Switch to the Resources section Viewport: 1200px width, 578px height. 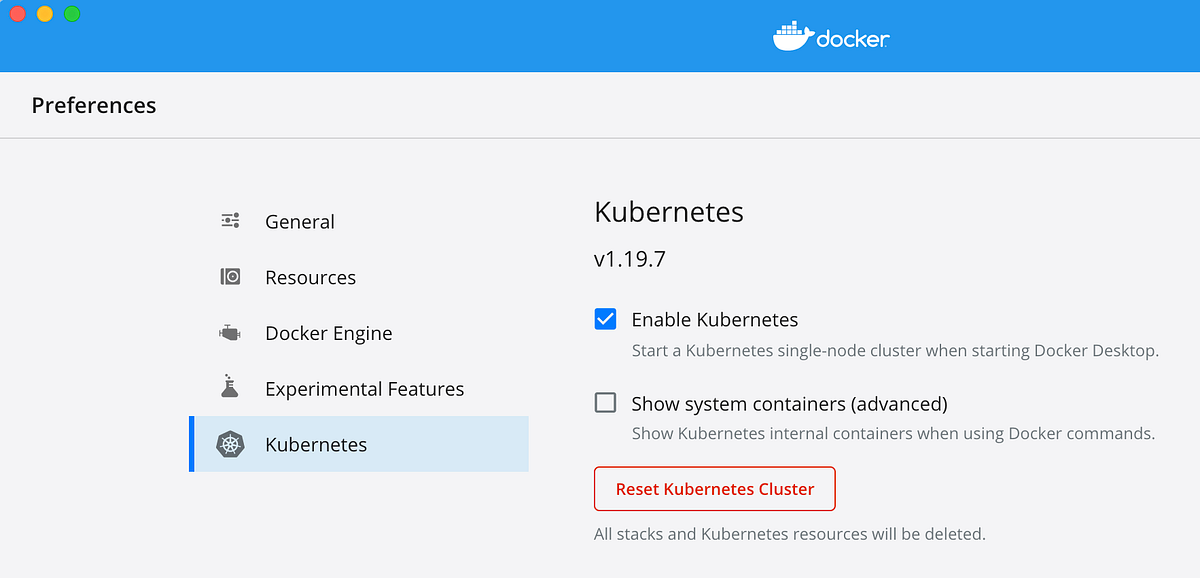pos(310,278)
